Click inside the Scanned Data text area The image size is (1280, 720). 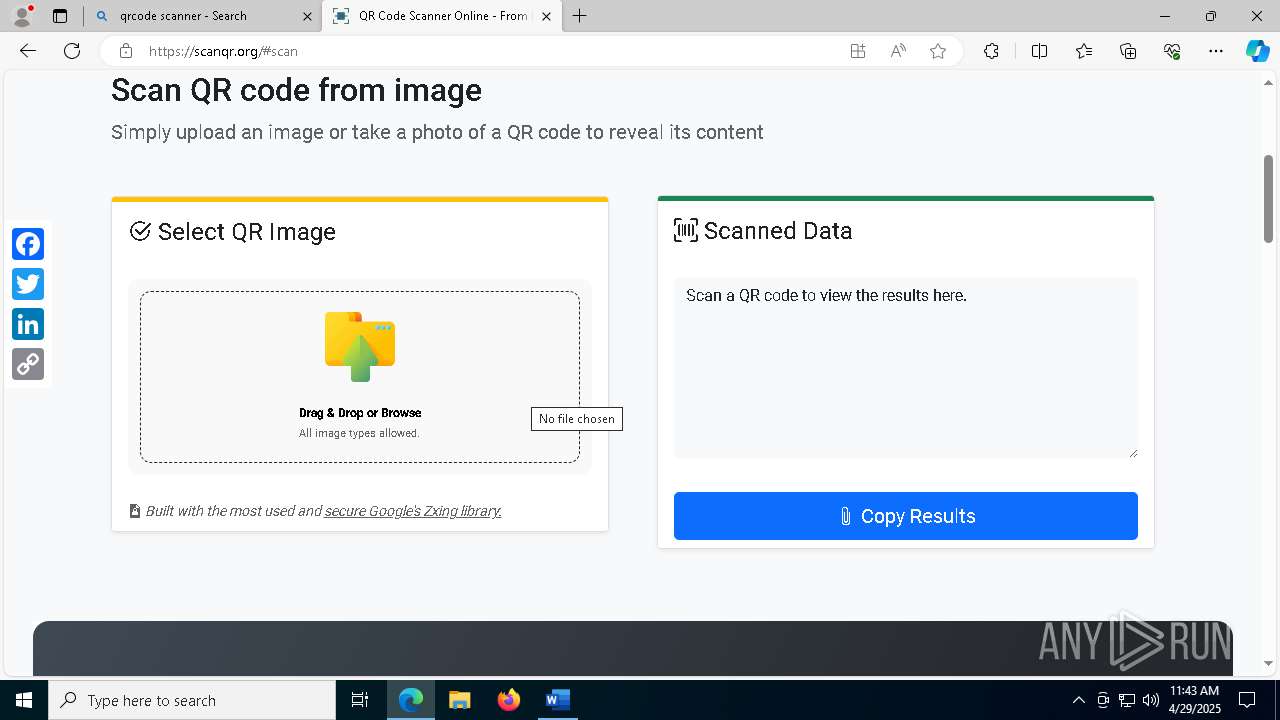[x=906, y=368]
